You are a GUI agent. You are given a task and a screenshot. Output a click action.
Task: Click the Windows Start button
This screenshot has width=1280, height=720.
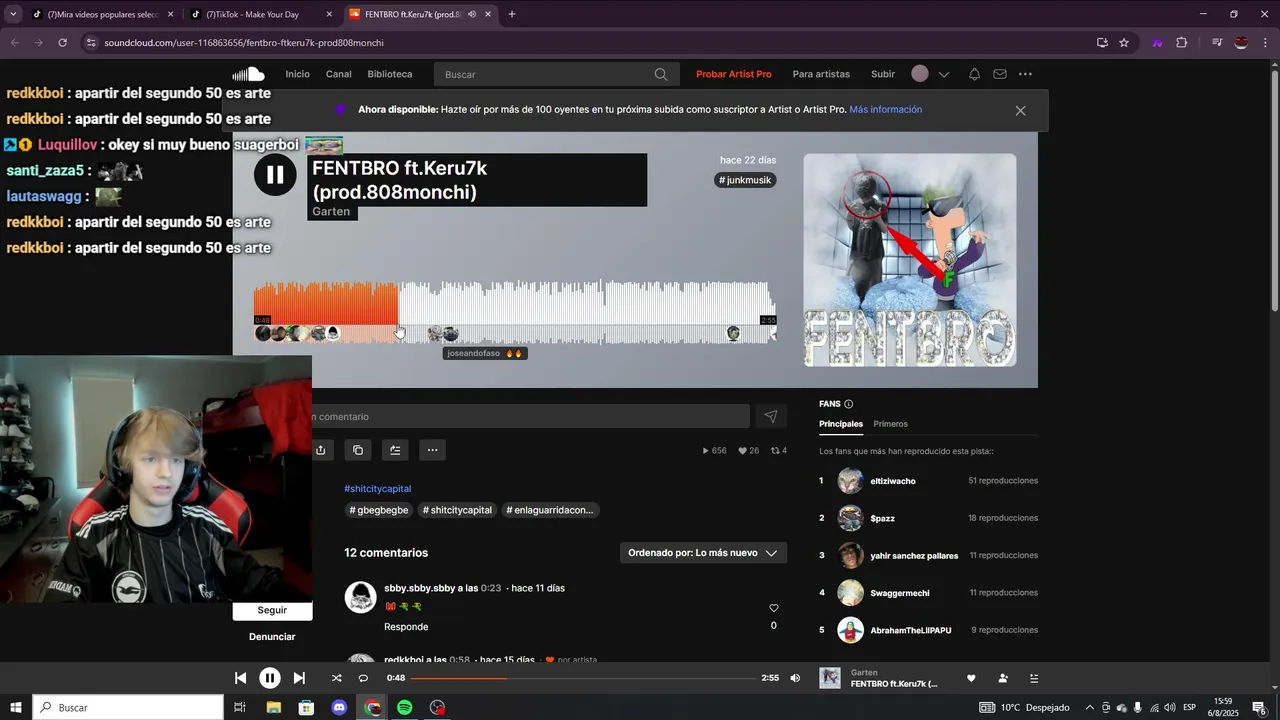[x=15, y=707]
